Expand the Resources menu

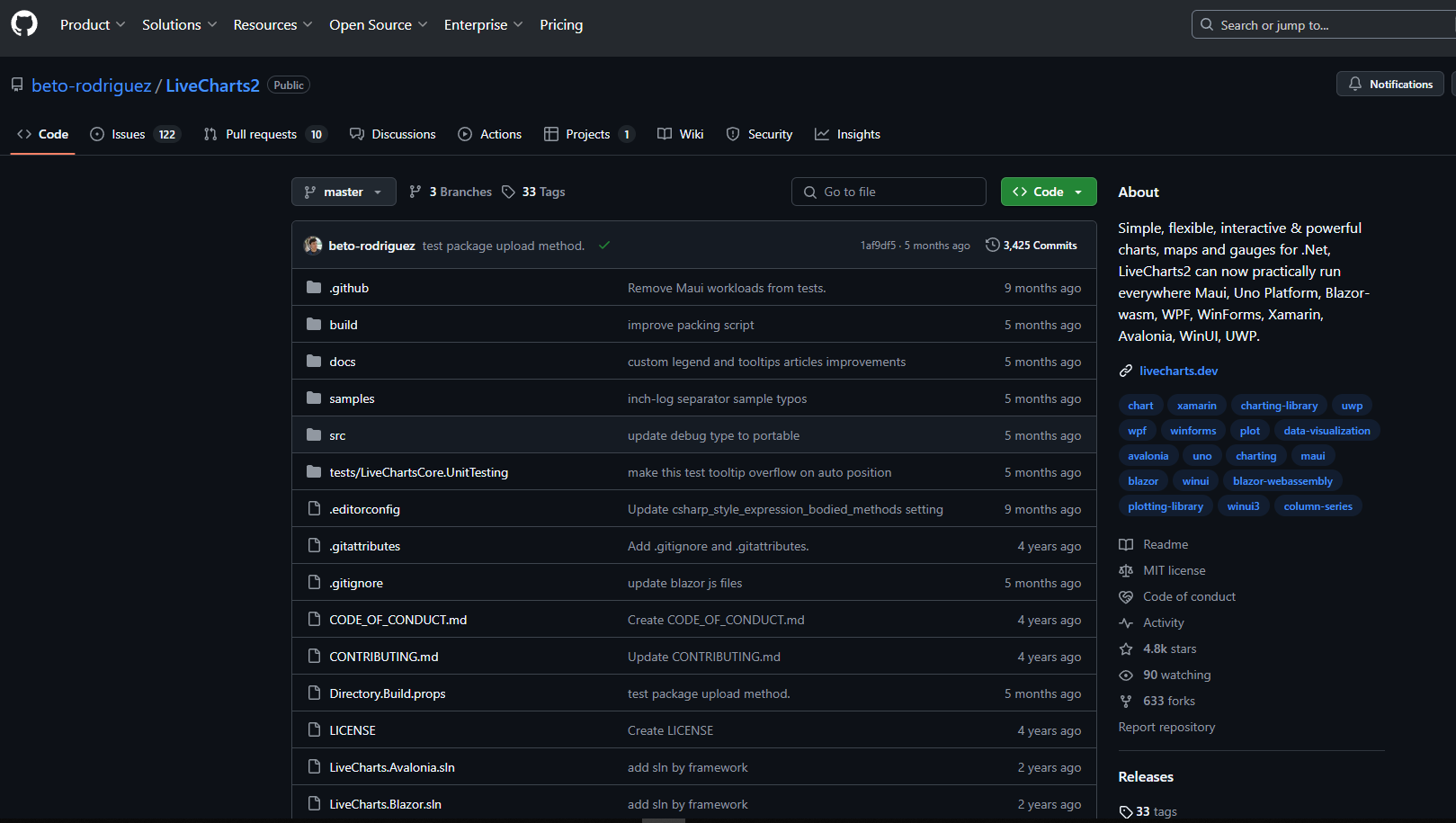273,24
